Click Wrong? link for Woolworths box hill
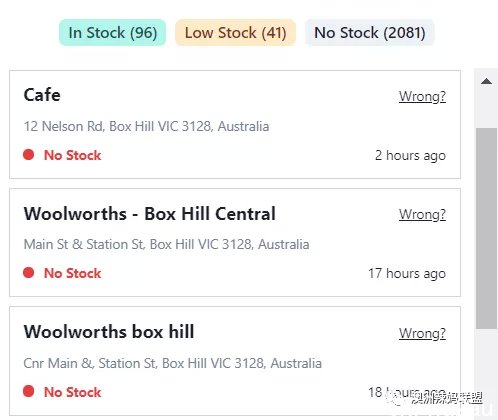 [422, 333]
